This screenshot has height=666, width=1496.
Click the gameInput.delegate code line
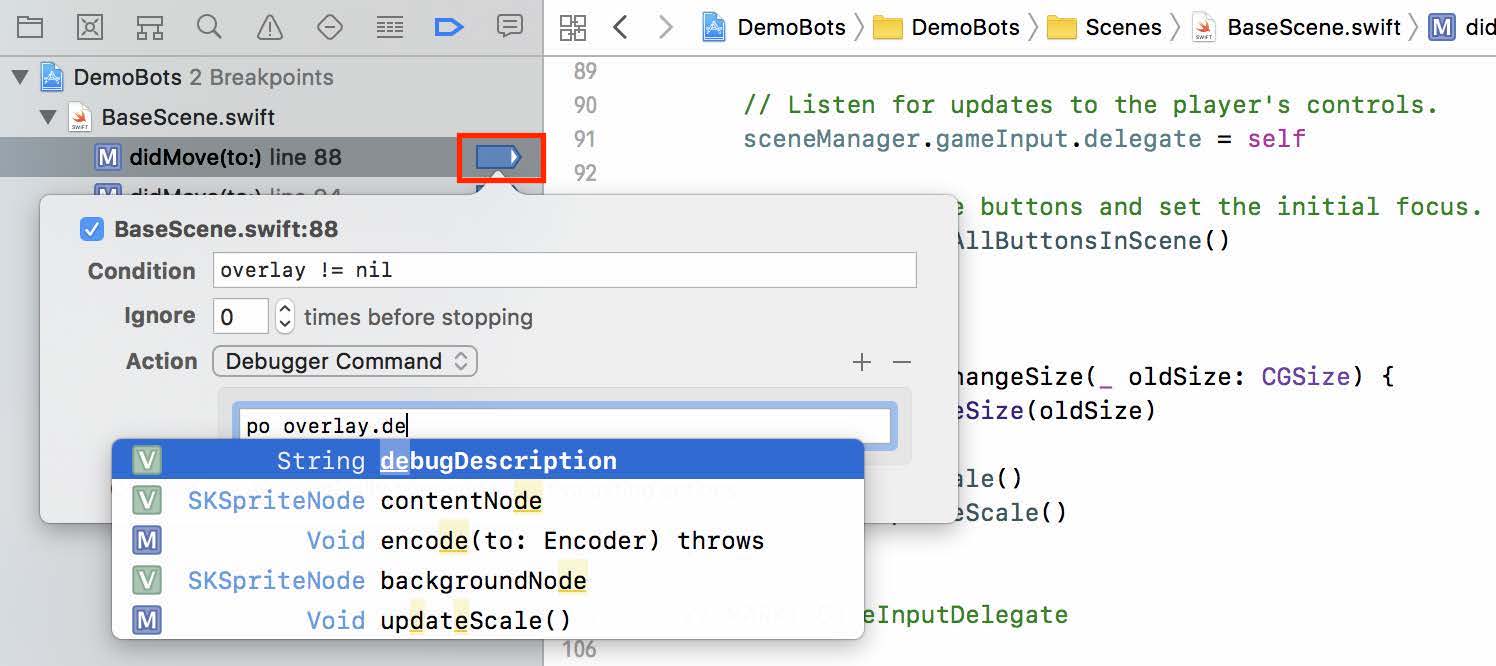(1024, 139)
